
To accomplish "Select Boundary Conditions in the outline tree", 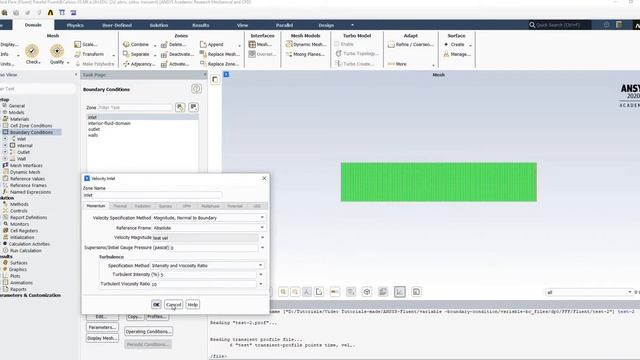I will (x=31, y=132).
